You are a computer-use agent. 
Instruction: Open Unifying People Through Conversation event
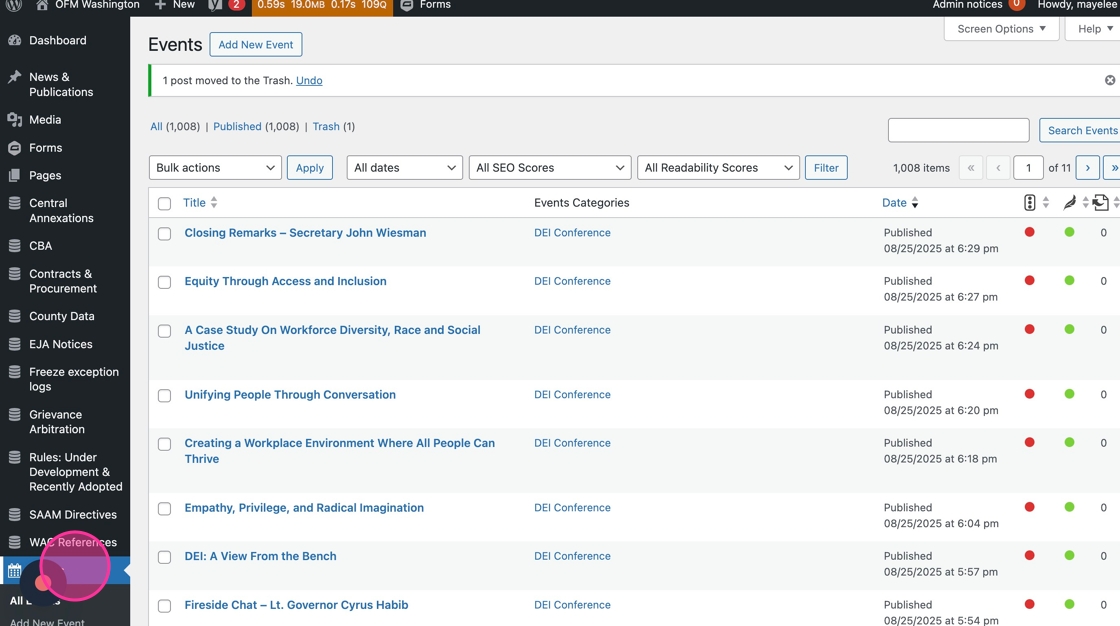click(x=290, y=394)
